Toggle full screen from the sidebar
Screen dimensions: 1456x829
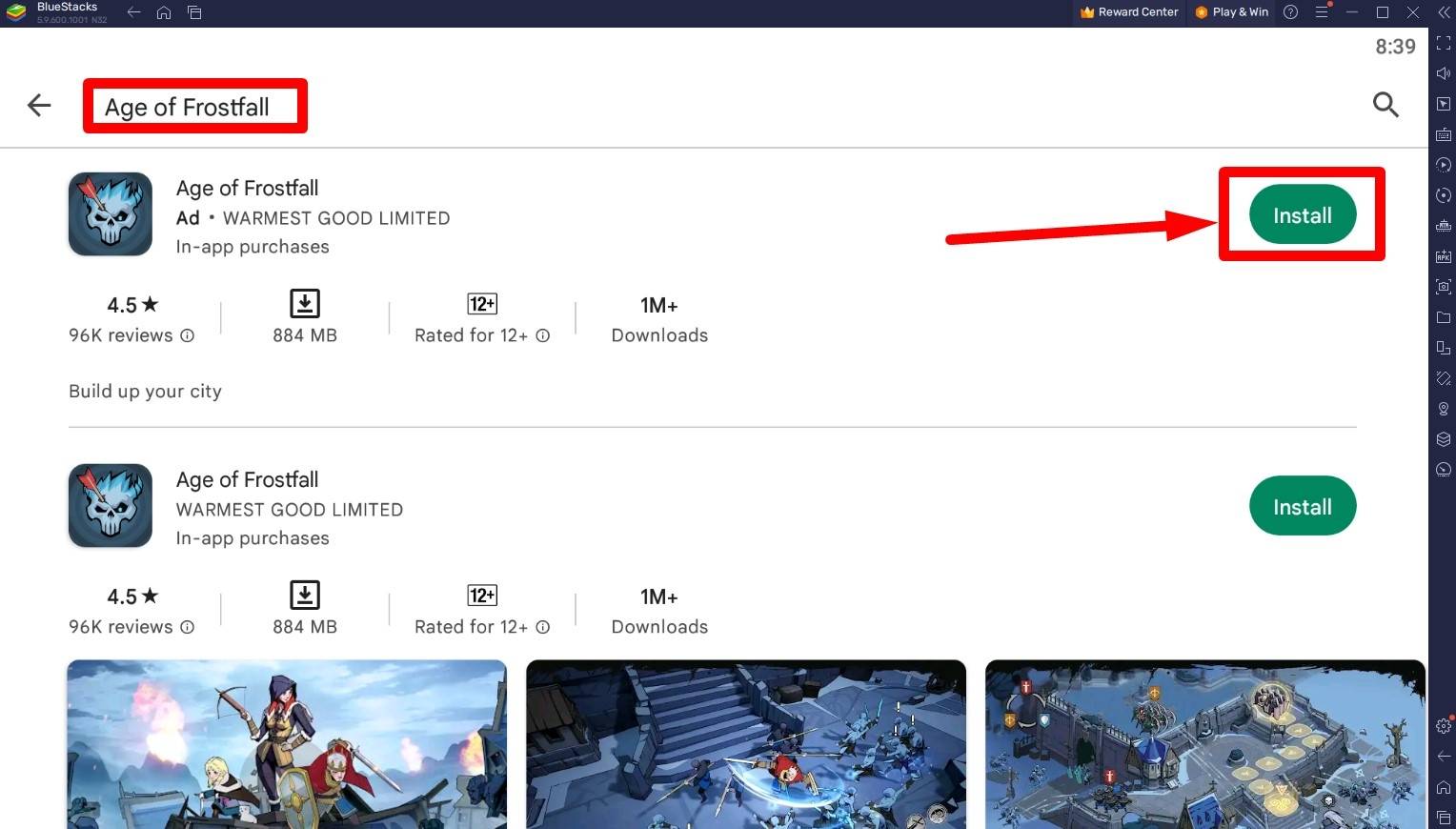[1444, 43]
